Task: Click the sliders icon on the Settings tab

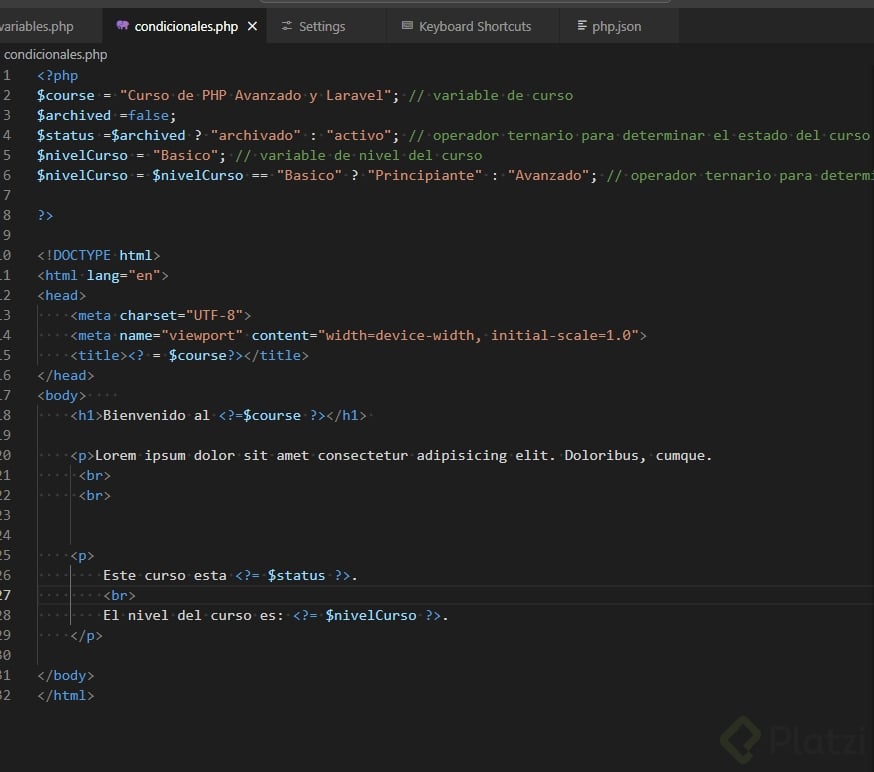Action: 287,26
